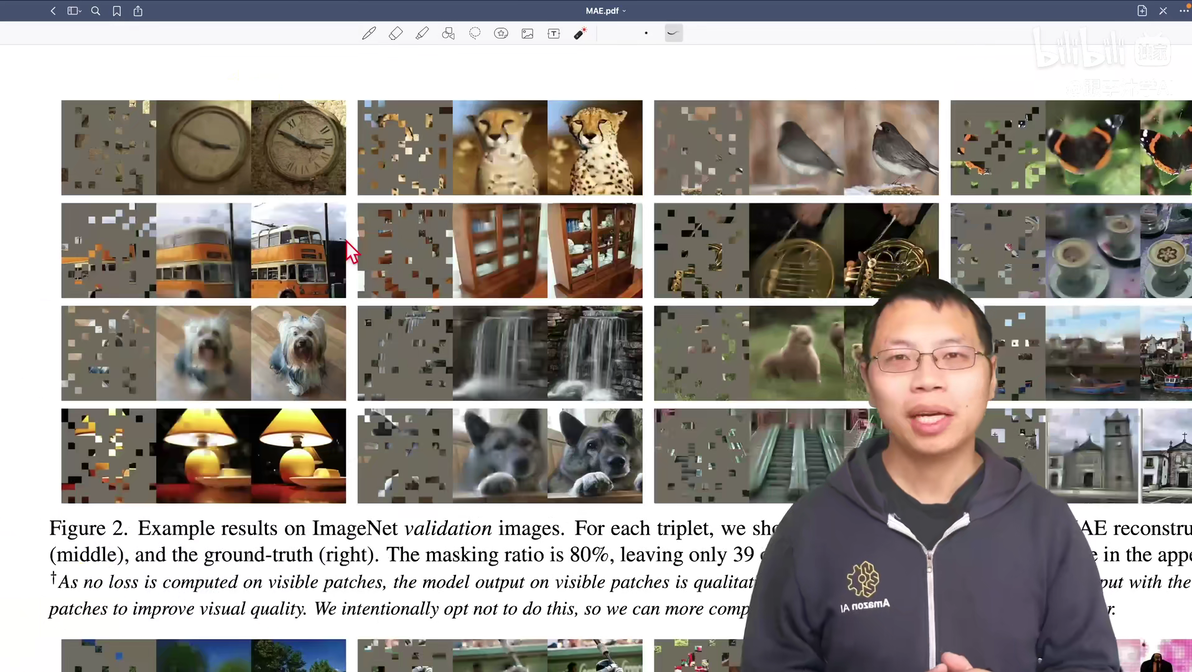Select the Text box tool
The image size is (1192, 672).
point(553,33)
